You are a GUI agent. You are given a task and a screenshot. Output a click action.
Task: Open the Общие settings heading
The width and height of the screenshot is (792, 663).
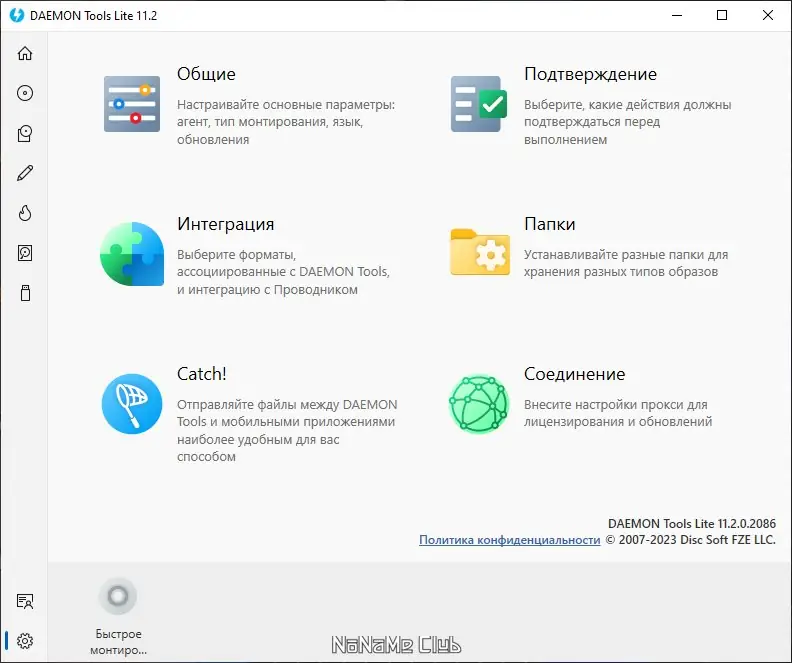point(206,74)
